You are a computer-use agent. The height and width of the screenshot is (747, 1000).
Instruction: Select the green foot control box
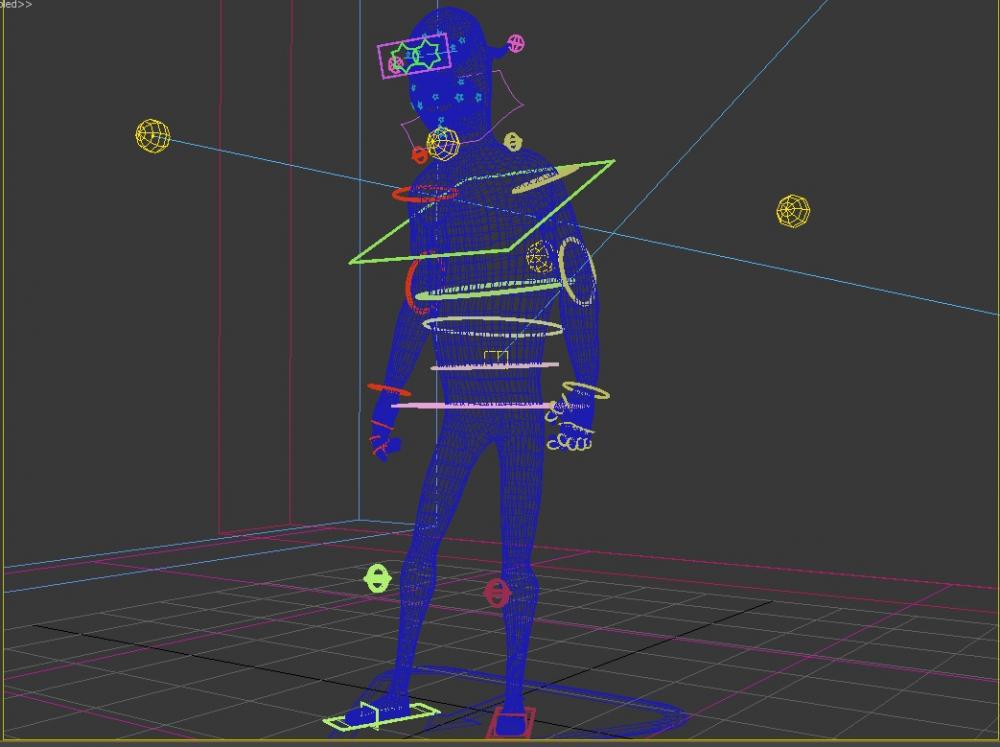click(381, 715)
